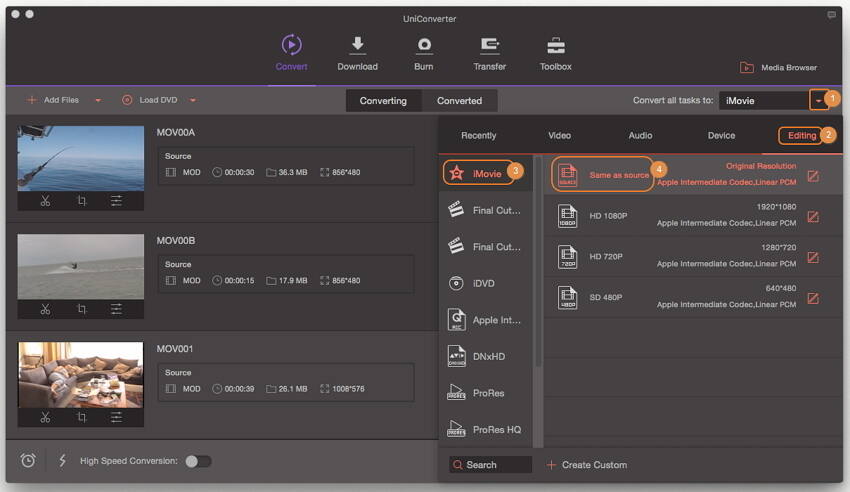Open the Media Browser
Viewport: 850px width, 492px height.
pyautogui.click(x=778, y=68)
